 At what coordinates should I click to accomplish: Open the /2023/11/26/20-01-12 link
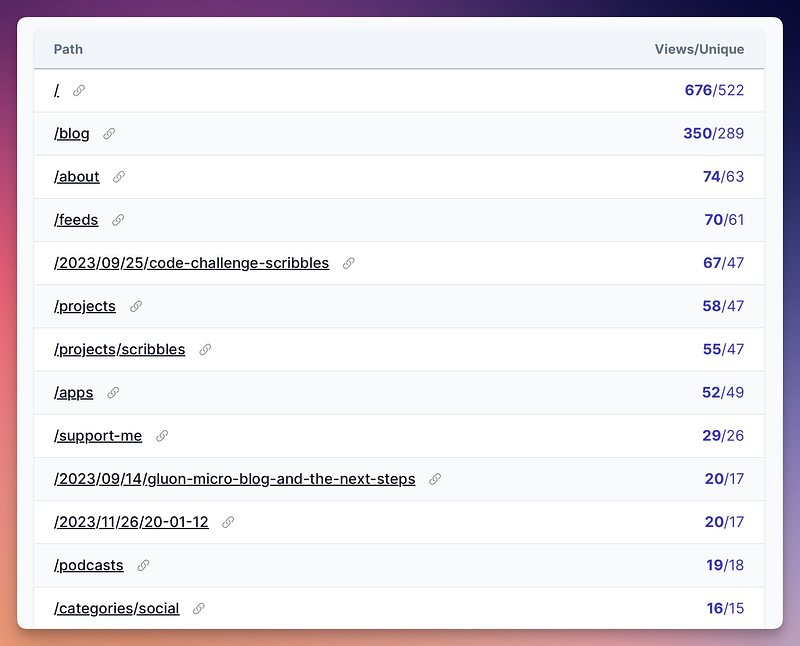click(131, 522)
